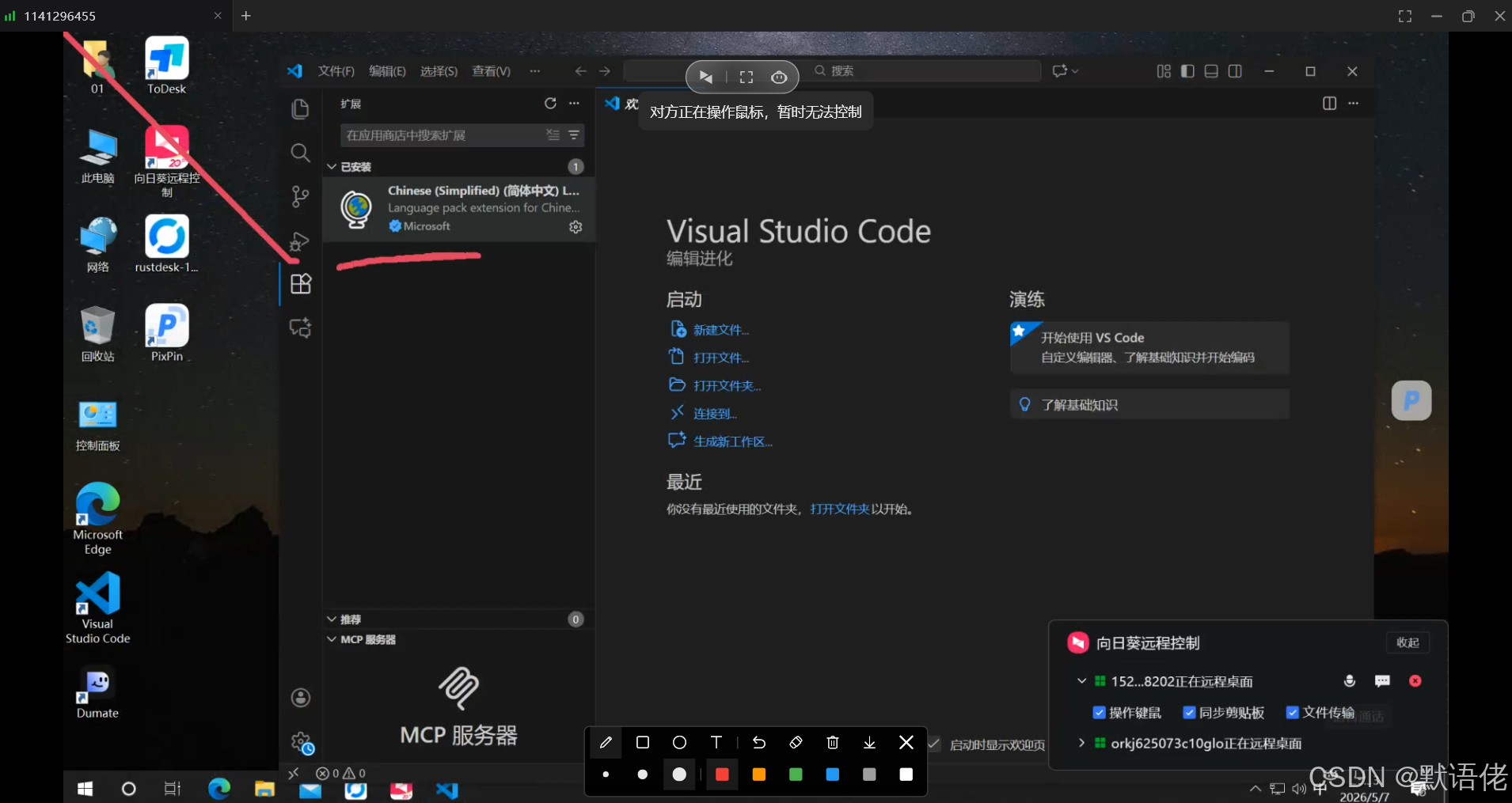Screen dimensions: 1512x803
Task: Split the editor to the right
Action: point(1329,104)
